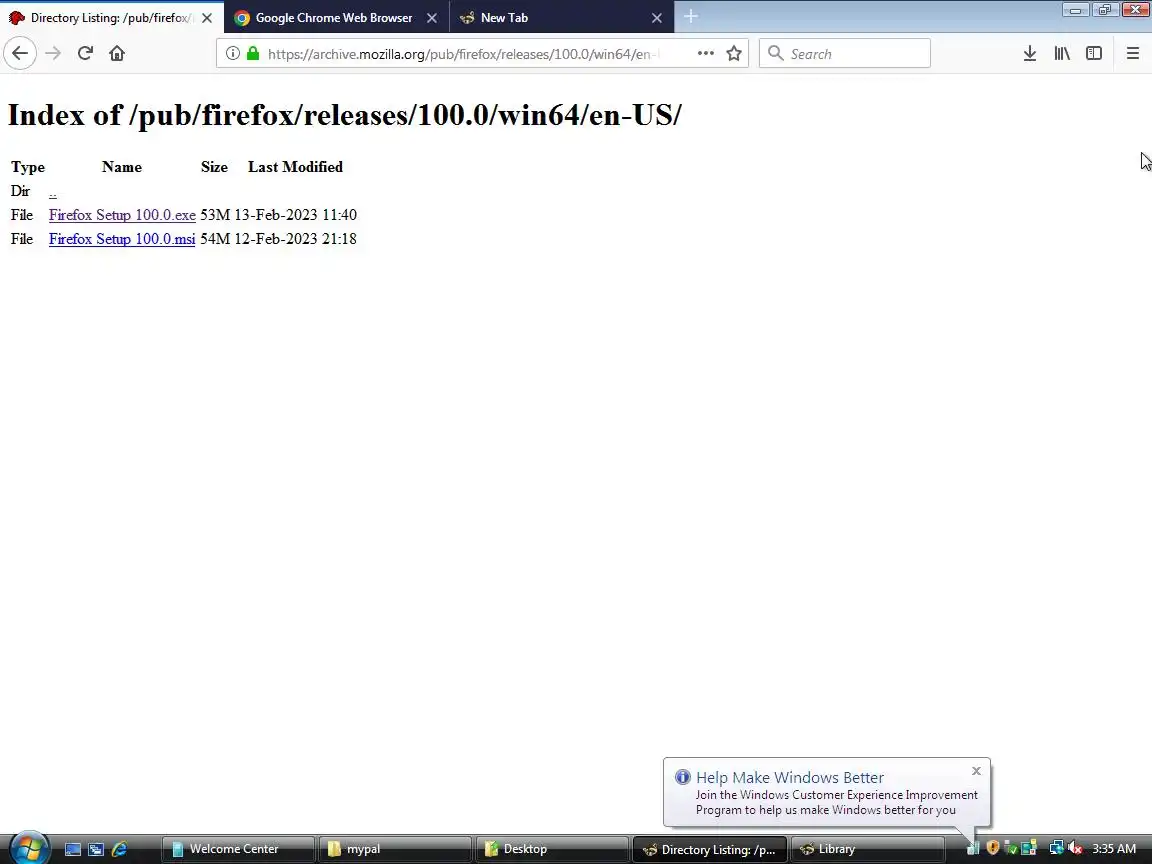Open the Help Make Windows Better notification

827,793
